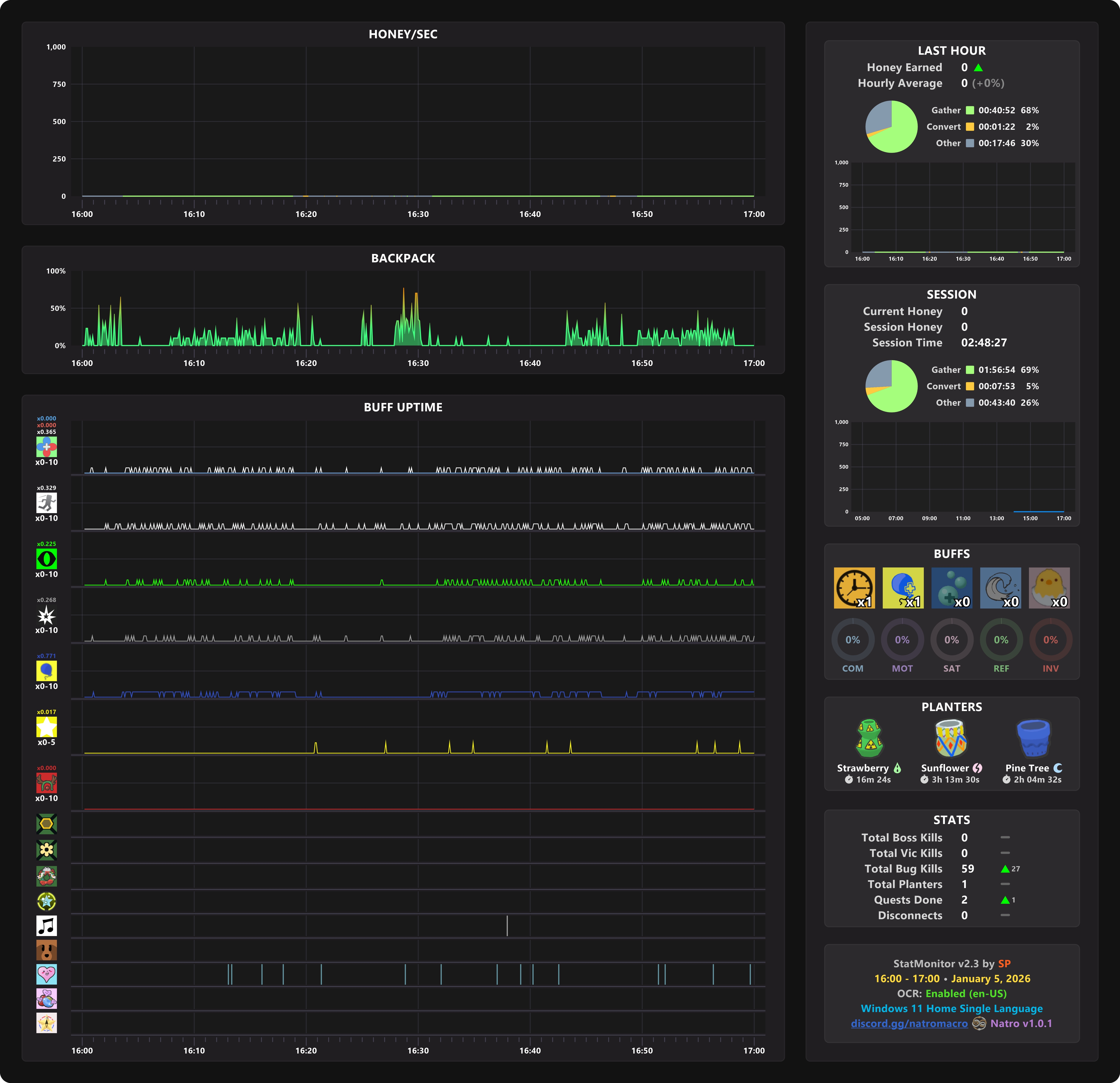This screenshot has width=1120, height=1083.
Task: Click the music note buff icon
Action: click(46, 925)
